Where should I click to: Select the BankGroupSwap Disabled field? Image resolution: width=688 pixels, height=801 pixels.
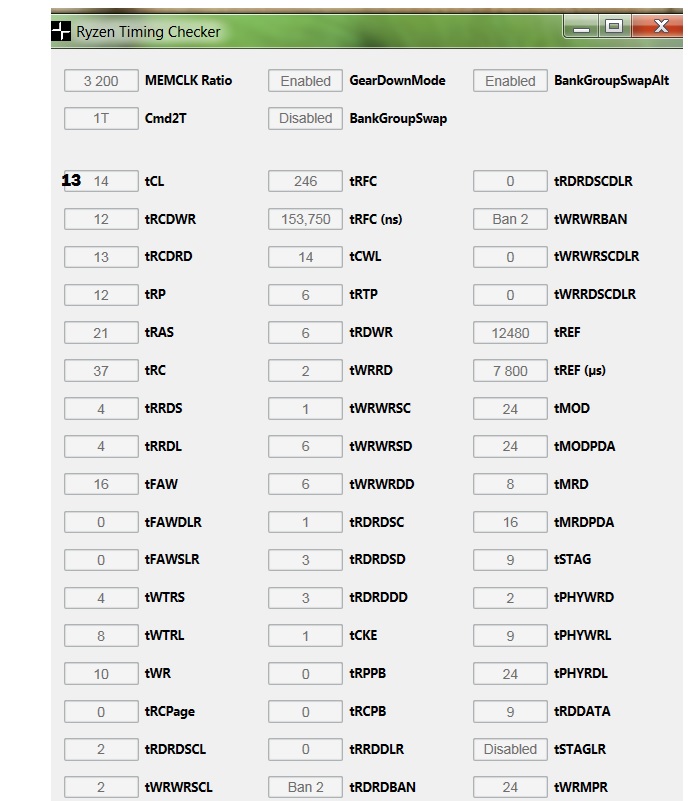(305, 119)
